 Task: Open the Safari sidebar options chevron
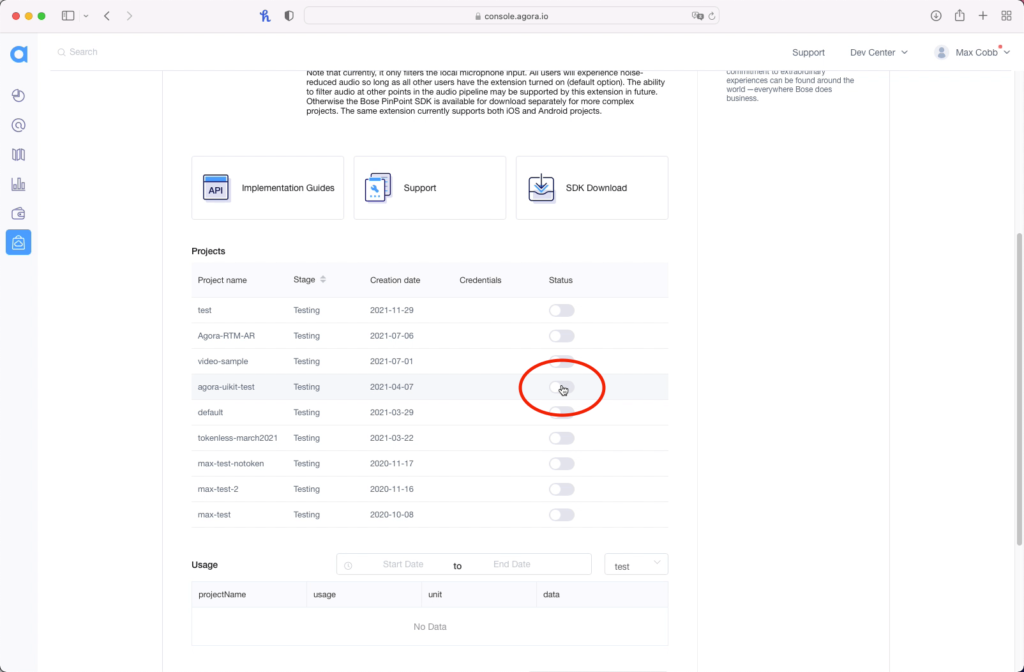(86, 16)
